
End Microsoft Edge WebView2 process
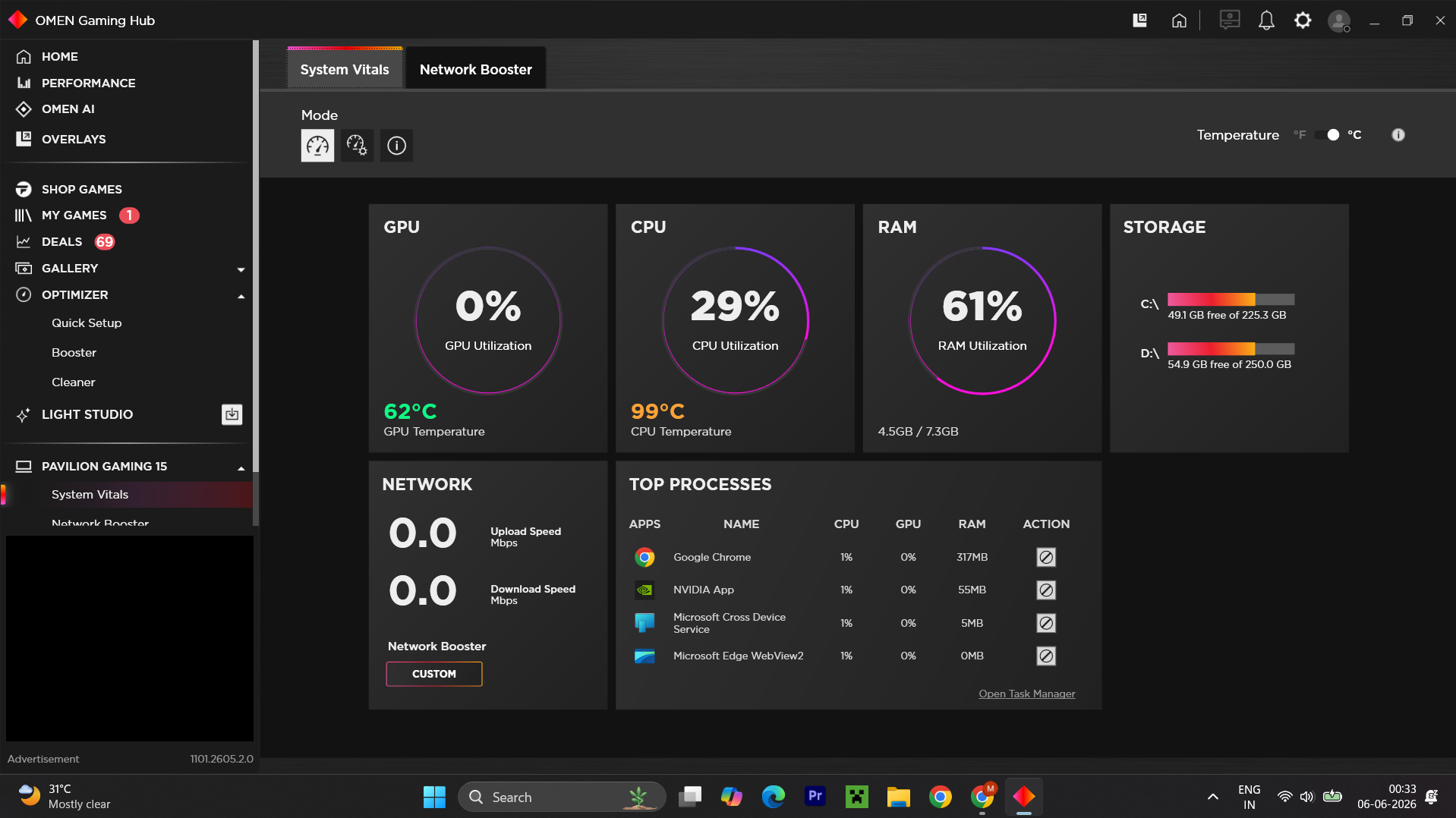click(x=1046, y=656)
